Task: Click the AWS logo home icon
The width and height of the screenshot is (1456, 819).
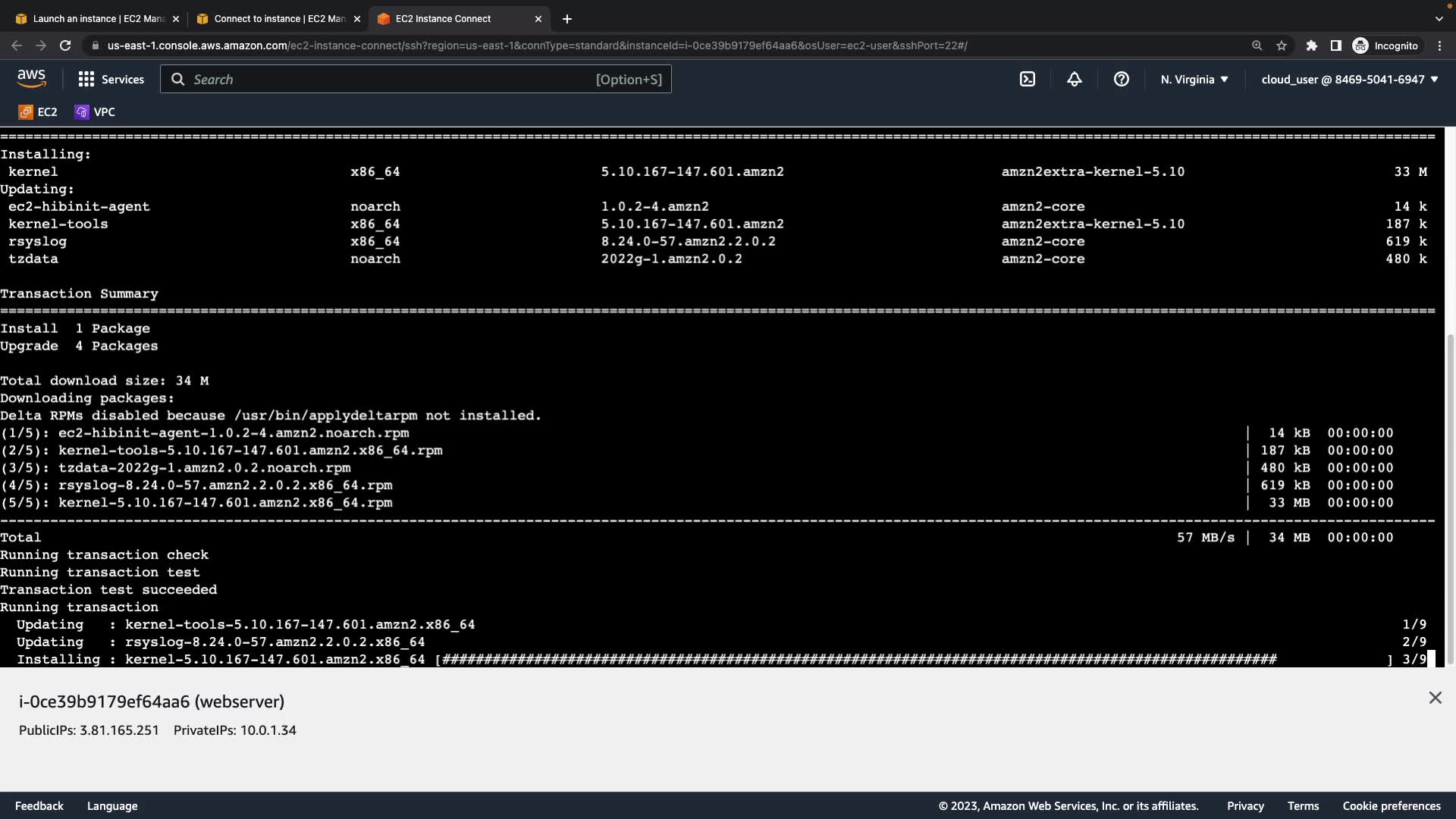Action: click(31, 79)
